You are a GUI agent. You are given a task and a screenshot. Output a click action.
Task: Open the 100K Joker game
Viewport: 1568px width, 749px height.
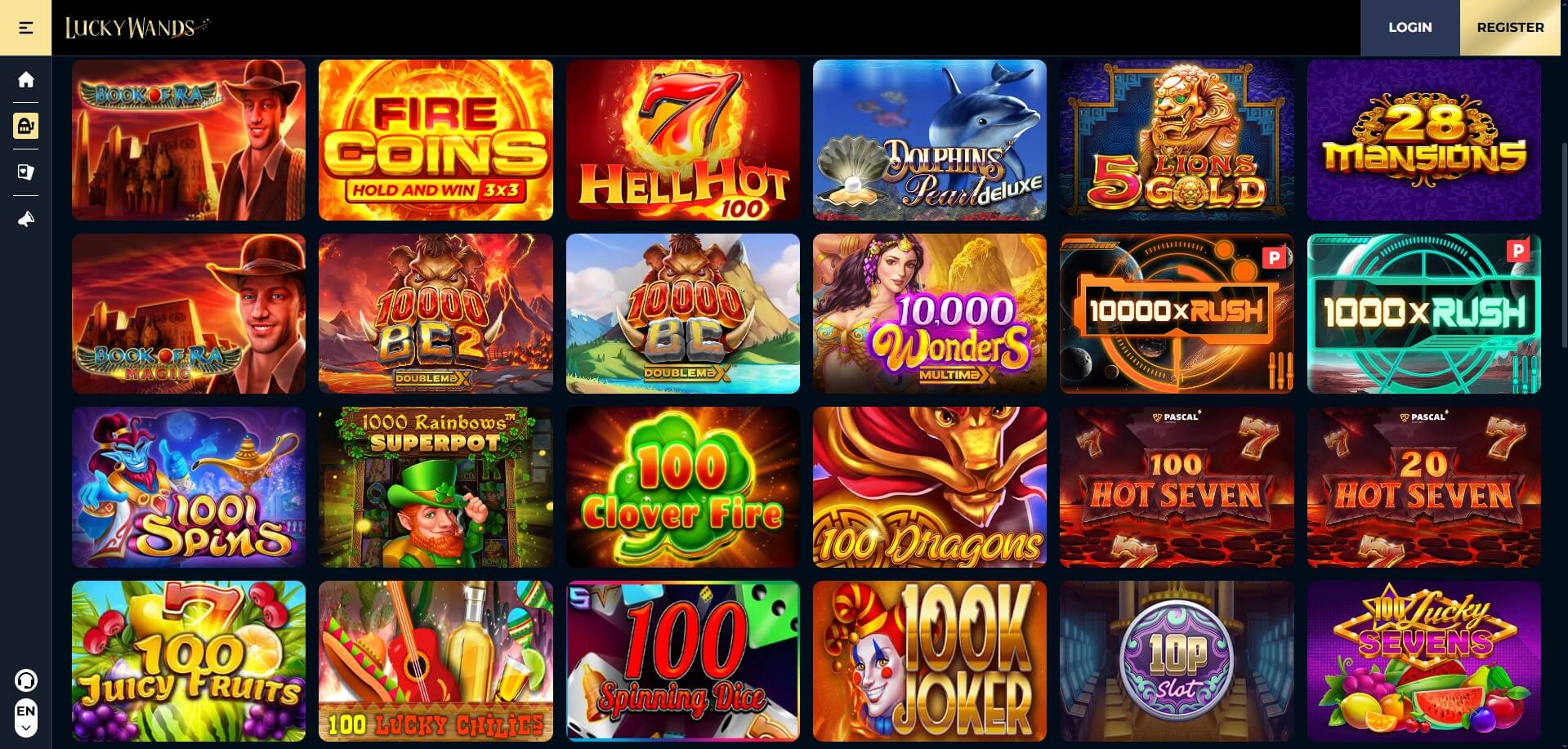(x=929, y=662)
